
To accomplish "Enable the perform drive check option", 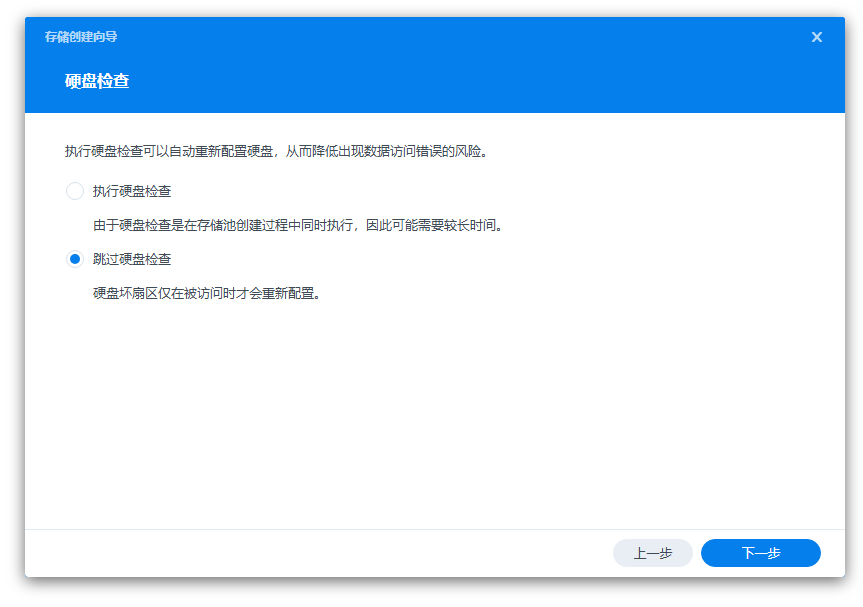I will point(74,191).
